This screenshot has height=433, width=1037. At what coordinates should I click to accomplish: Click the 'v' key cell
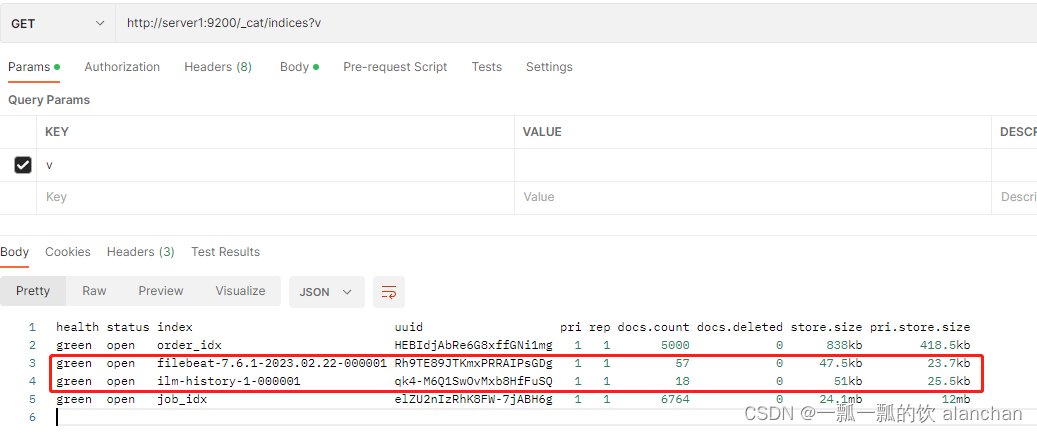click(x=275, y=165)
